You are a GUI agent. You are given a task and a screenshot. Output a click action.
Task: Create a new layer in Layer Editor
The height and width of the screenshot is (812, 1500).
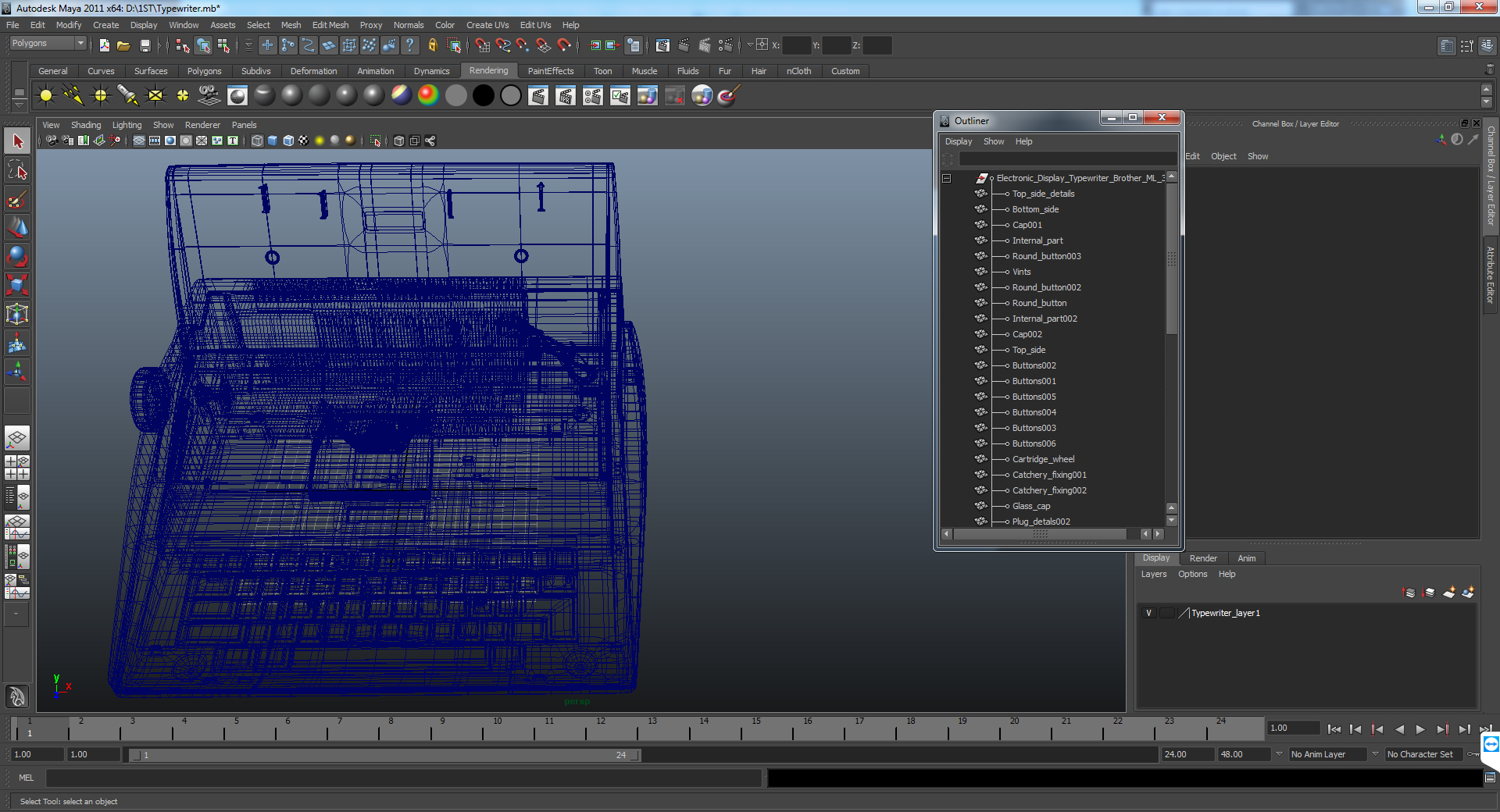pyautogui.click(x=1448, y=593)
